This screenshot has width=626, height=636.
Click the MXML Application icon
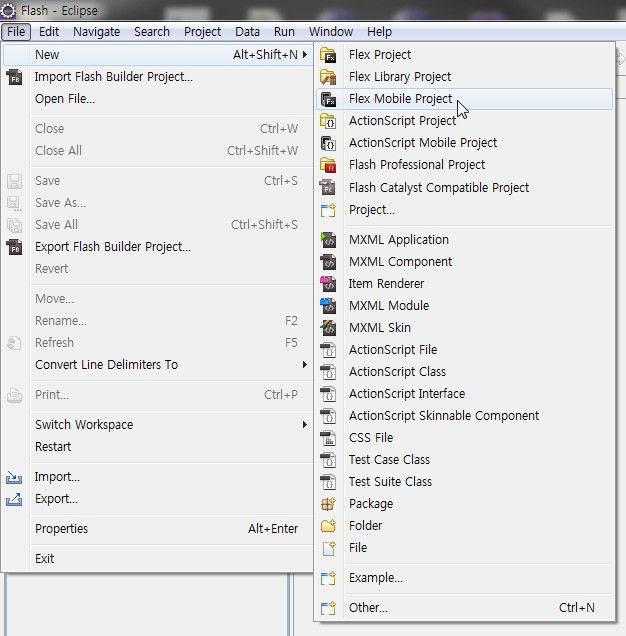click(328, 240)
